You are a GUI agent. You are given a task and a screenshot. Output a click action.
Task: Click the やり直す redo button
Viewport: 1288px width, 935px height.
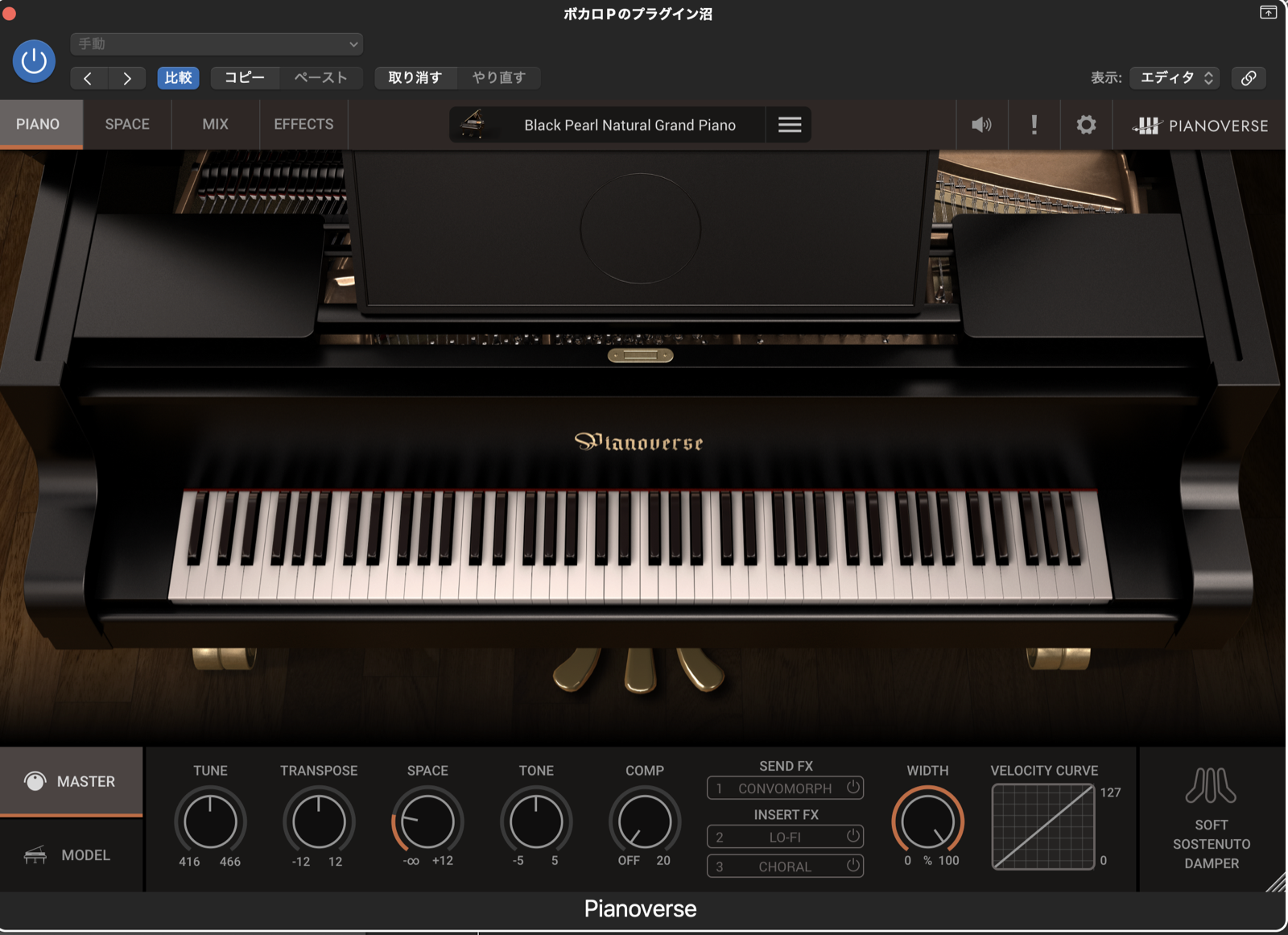pos(498,77)
